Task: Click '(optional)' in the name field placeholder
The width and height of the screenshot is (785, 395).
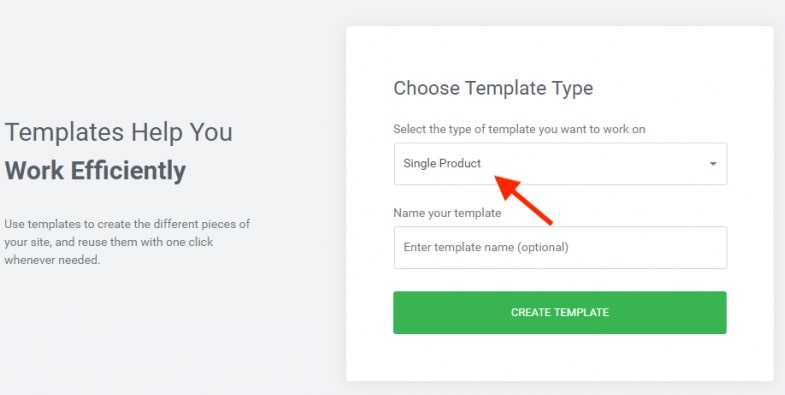Action: pyautogui.click(x=544, y=247)
